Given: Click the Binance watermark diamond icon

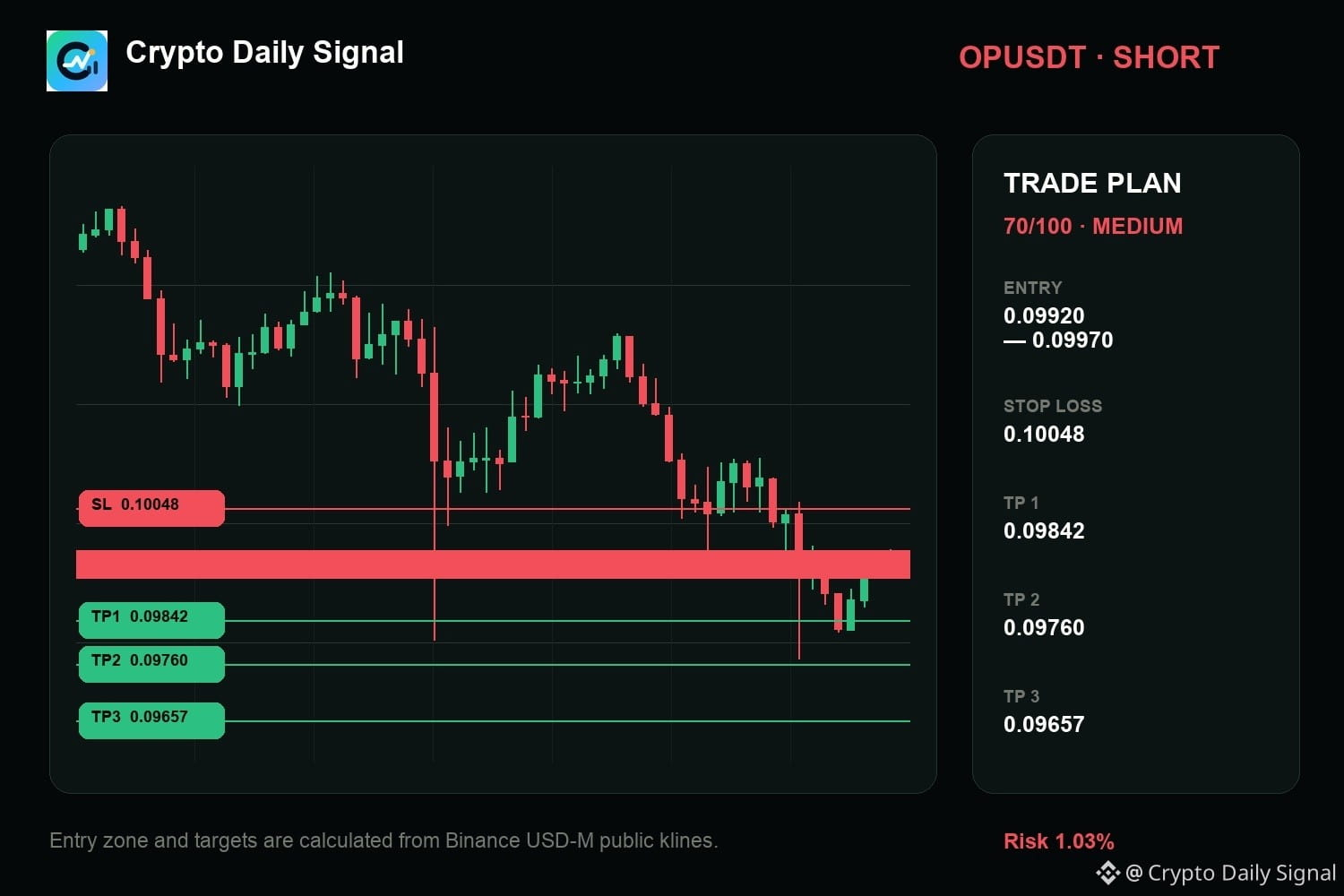Looking at the screenshot, I should click(1107, 873).
